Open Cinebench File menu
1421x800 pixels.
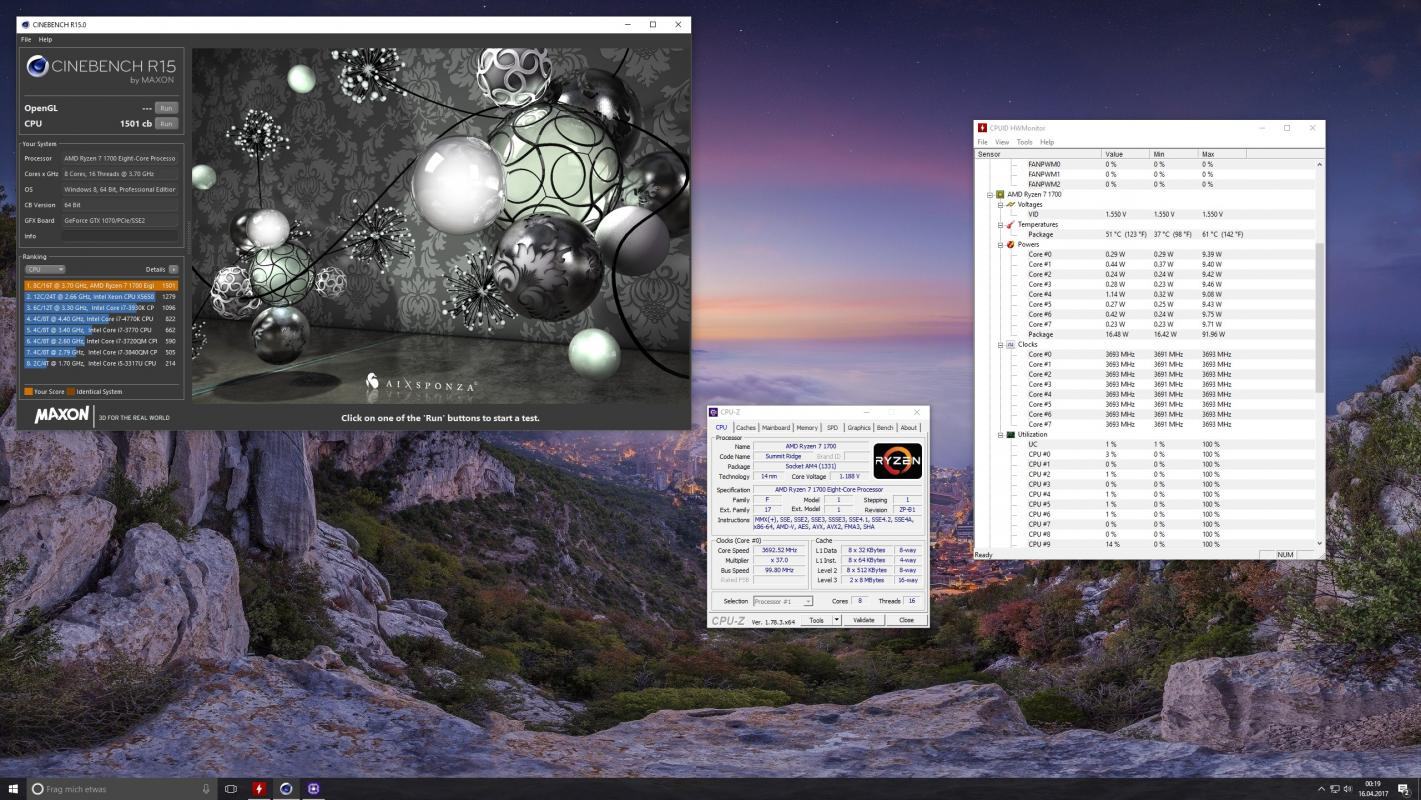click(x=26, y=39)
